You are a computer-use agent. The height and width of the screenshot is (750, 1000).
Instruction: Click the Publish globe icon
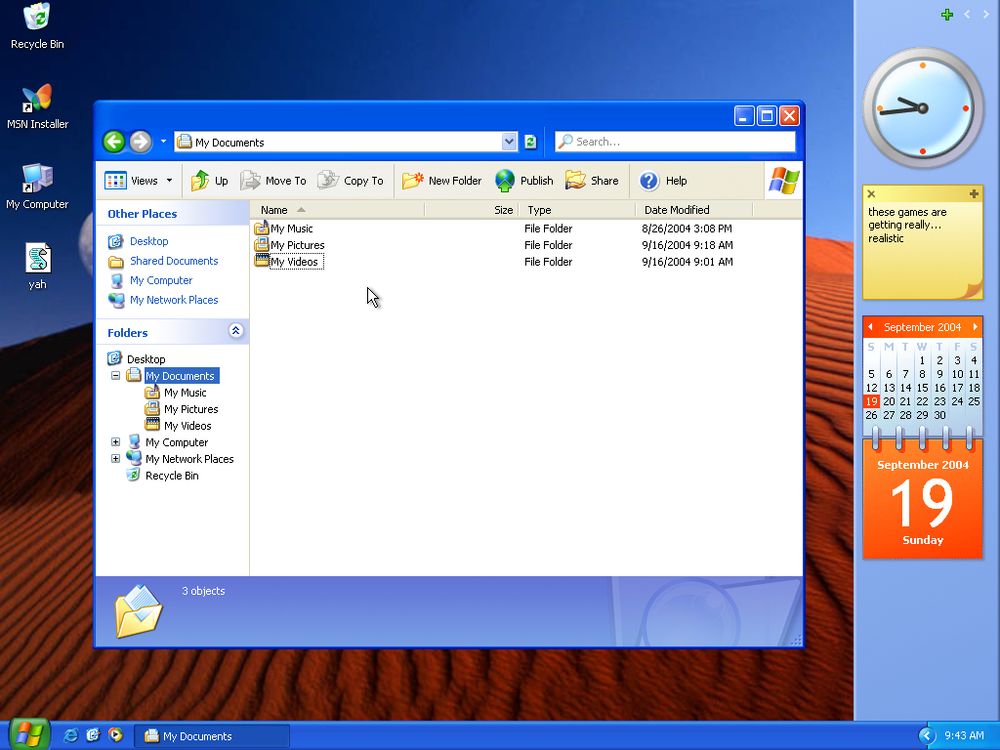pyautogui.click(x=505, y=181)
